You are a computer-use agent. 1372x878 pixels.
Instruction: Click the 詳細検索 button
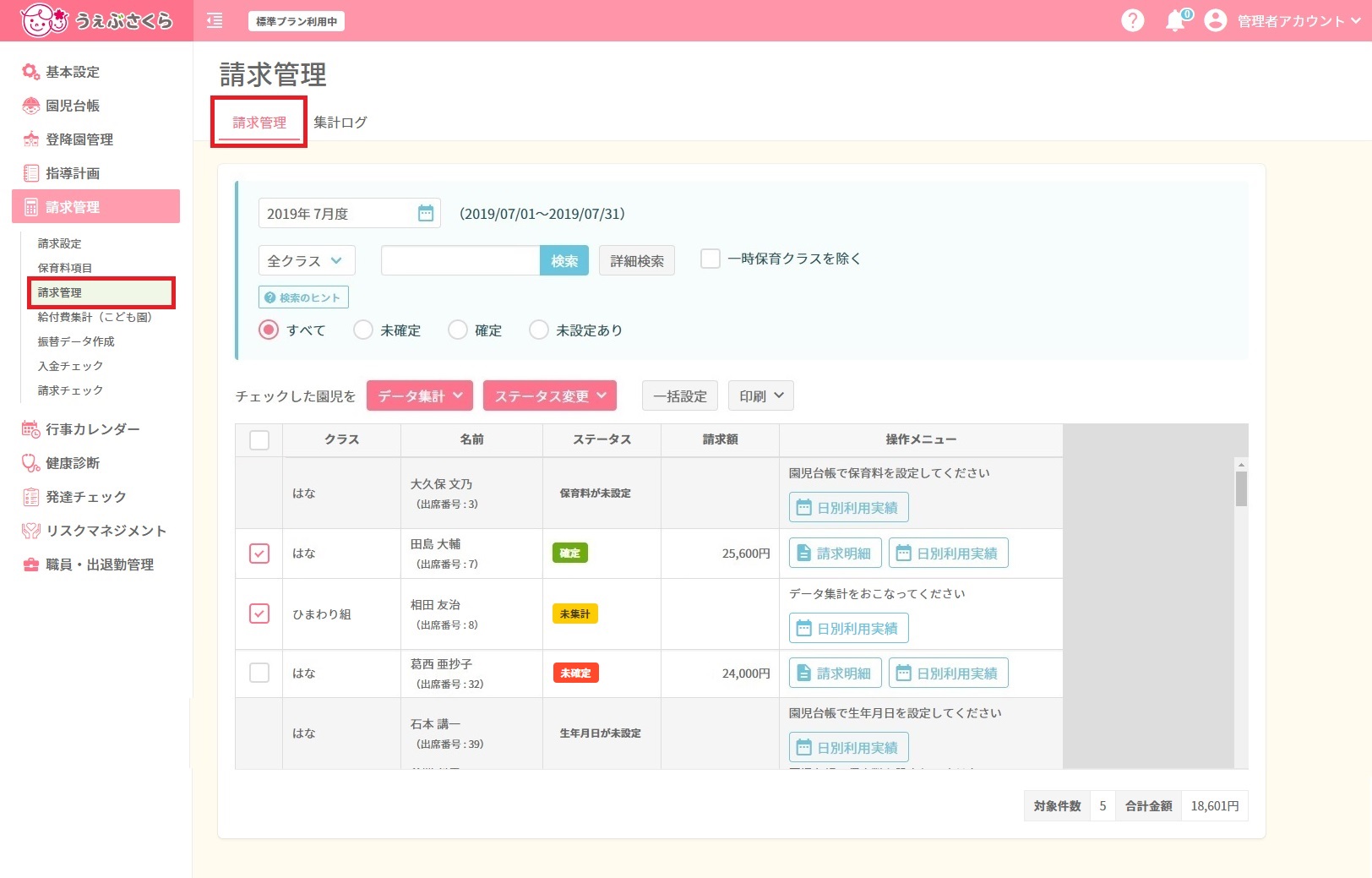point(637,260)
